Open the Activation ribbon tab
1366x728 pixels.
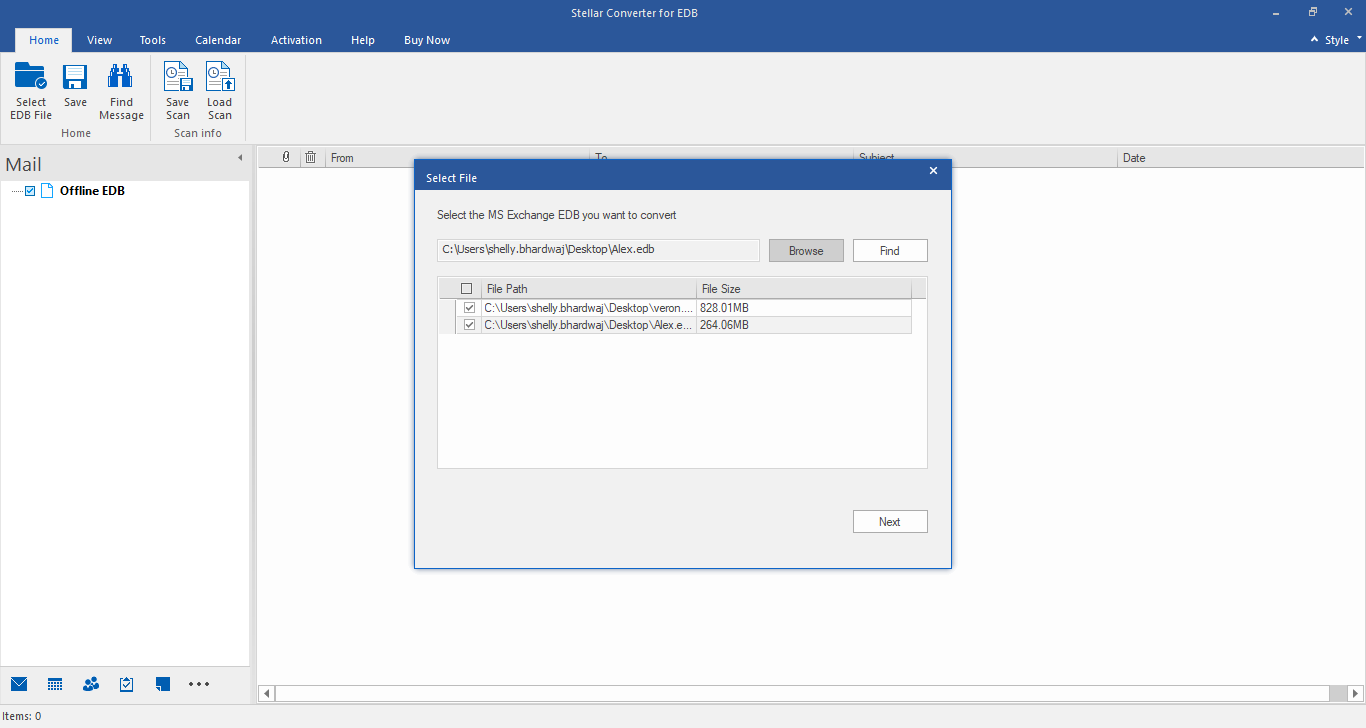point(296,40)
